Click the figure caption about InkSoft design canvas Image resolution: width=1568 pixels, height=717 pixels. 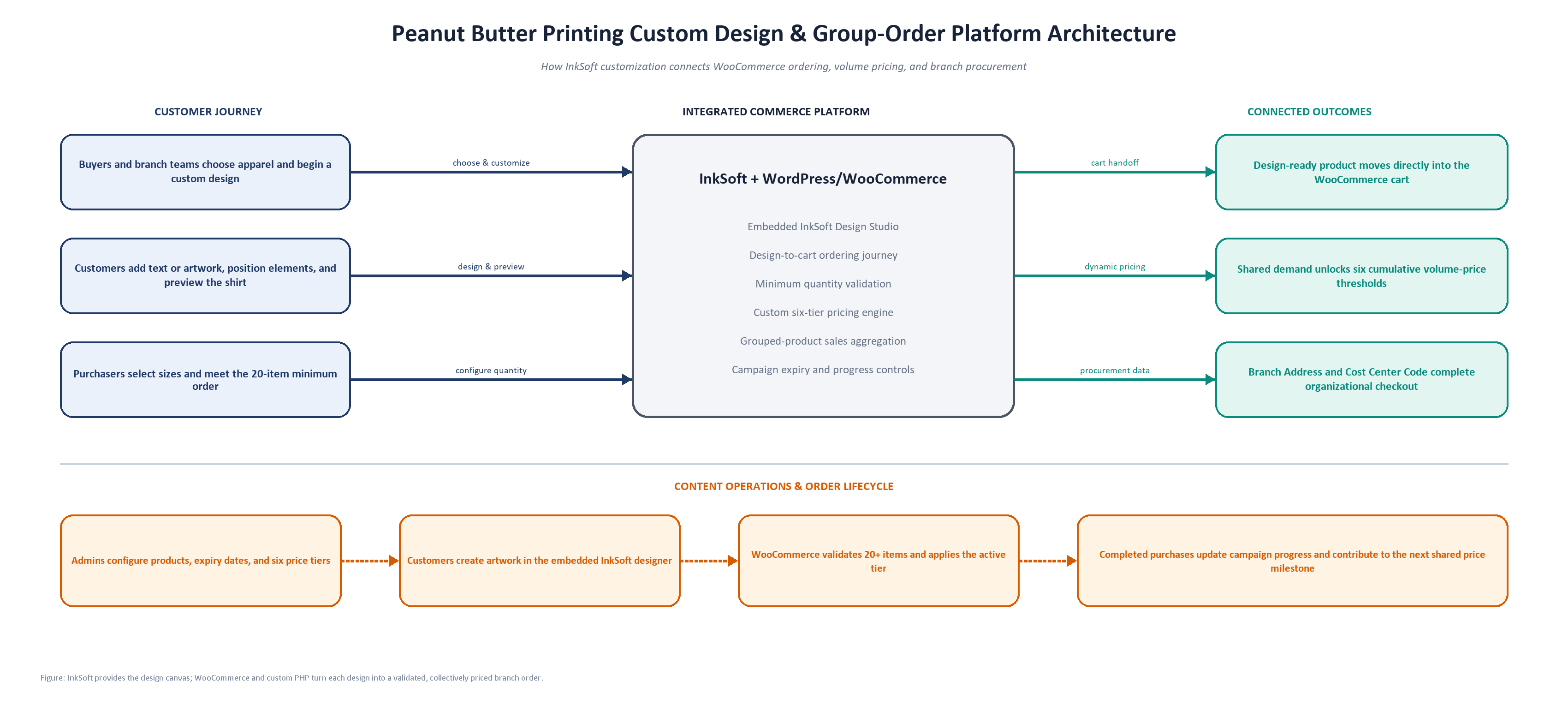click(291, 677)
